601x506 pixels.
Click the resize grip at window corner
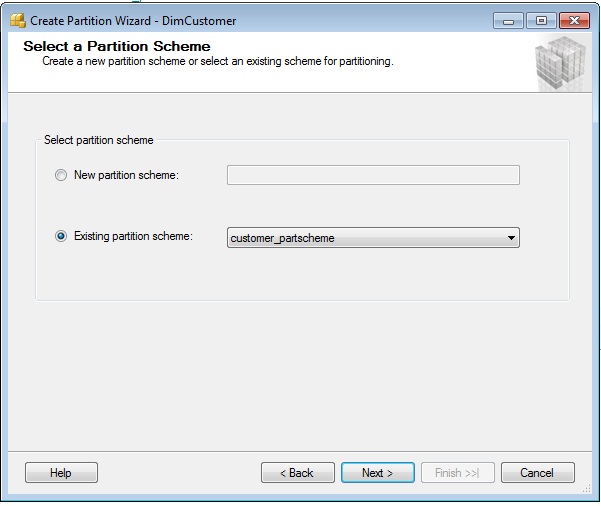pyautogui.click(x=587, y=489)
